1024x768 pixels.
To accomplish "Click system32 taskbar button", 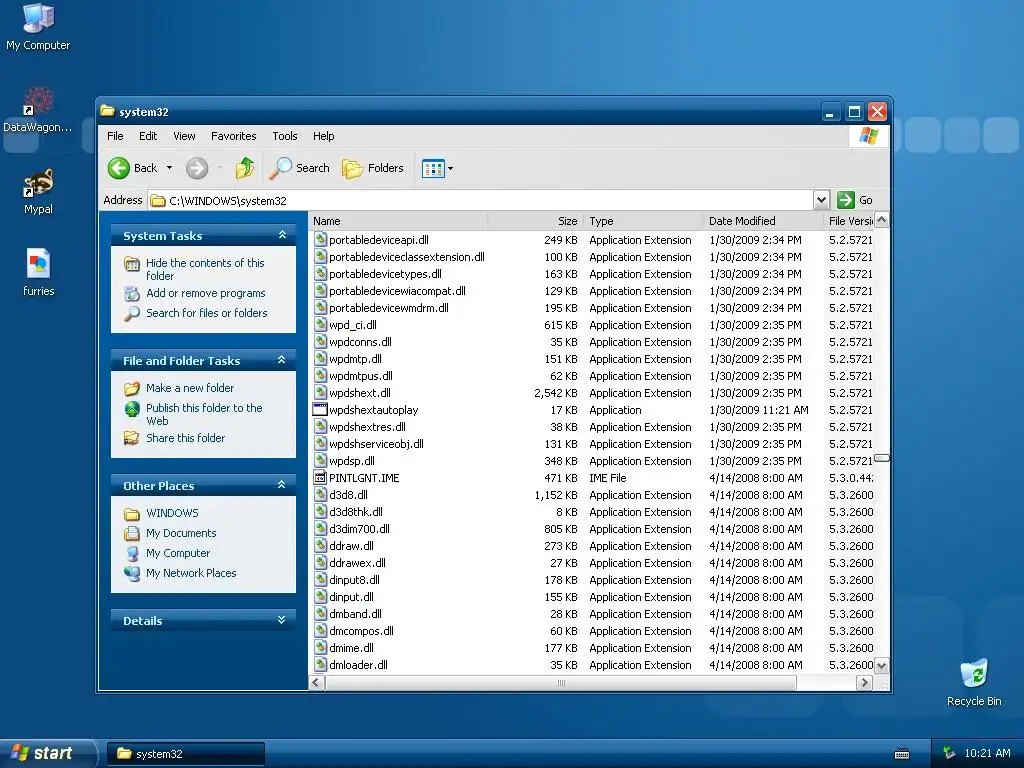I will pos(185,754).
